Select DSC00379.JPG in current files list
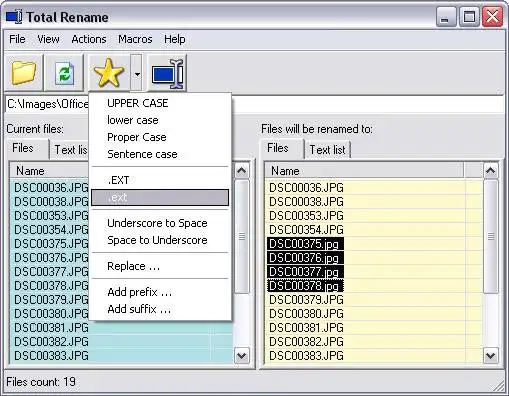This screenshot has height=396, width=509. (51, 300)
